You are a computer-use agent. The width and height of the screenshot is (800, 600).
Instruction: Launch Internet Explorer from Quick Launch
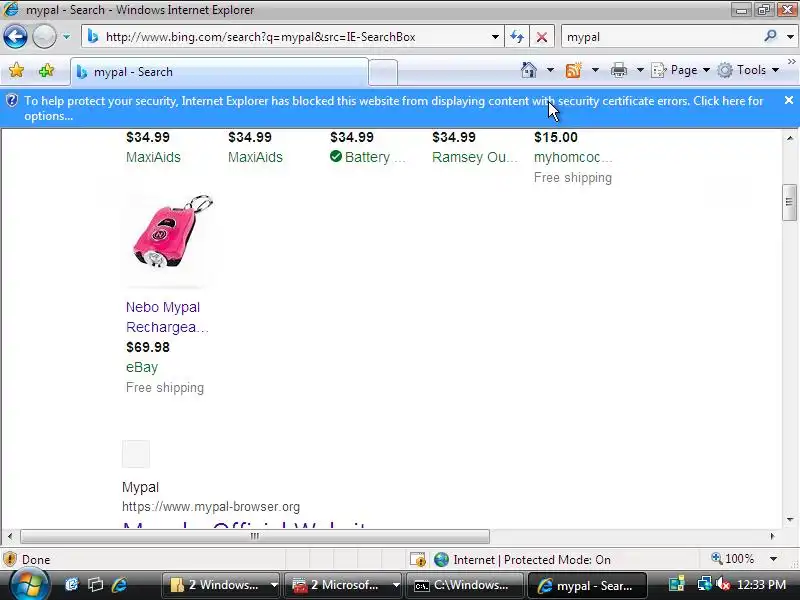click(x=120, y=585)
